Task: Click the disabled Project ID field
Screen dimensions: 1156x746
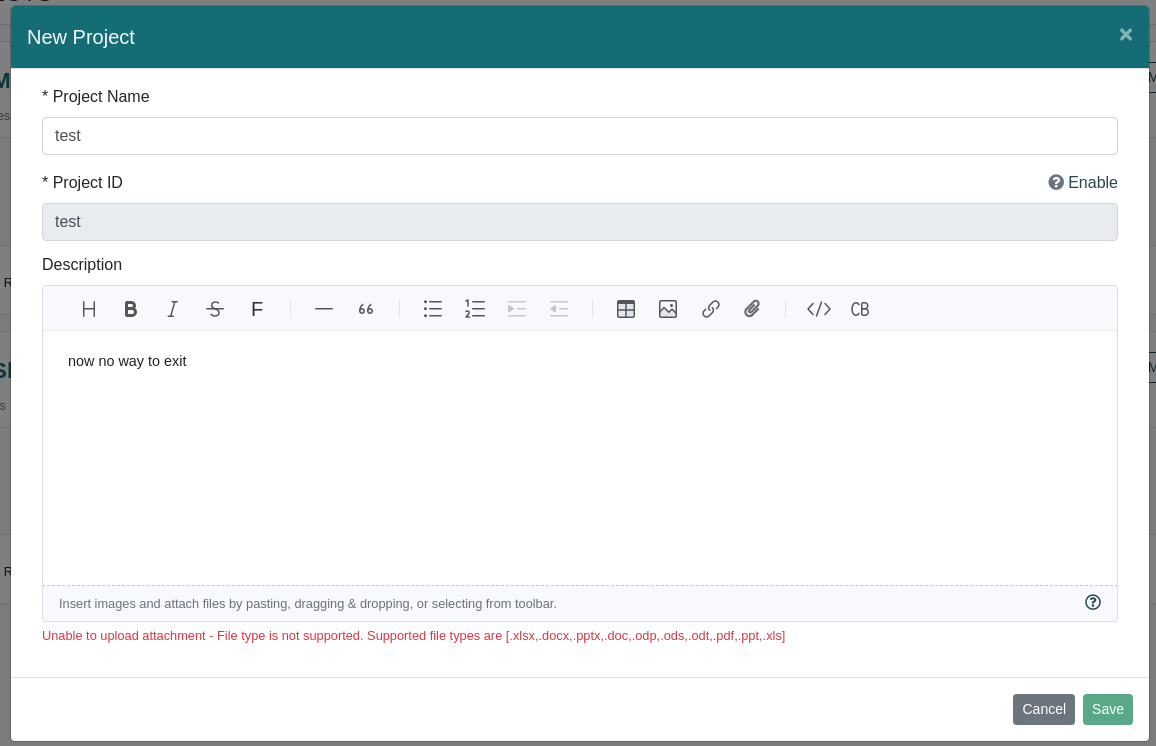Action: pyautogui.click(x=579, y=222)
